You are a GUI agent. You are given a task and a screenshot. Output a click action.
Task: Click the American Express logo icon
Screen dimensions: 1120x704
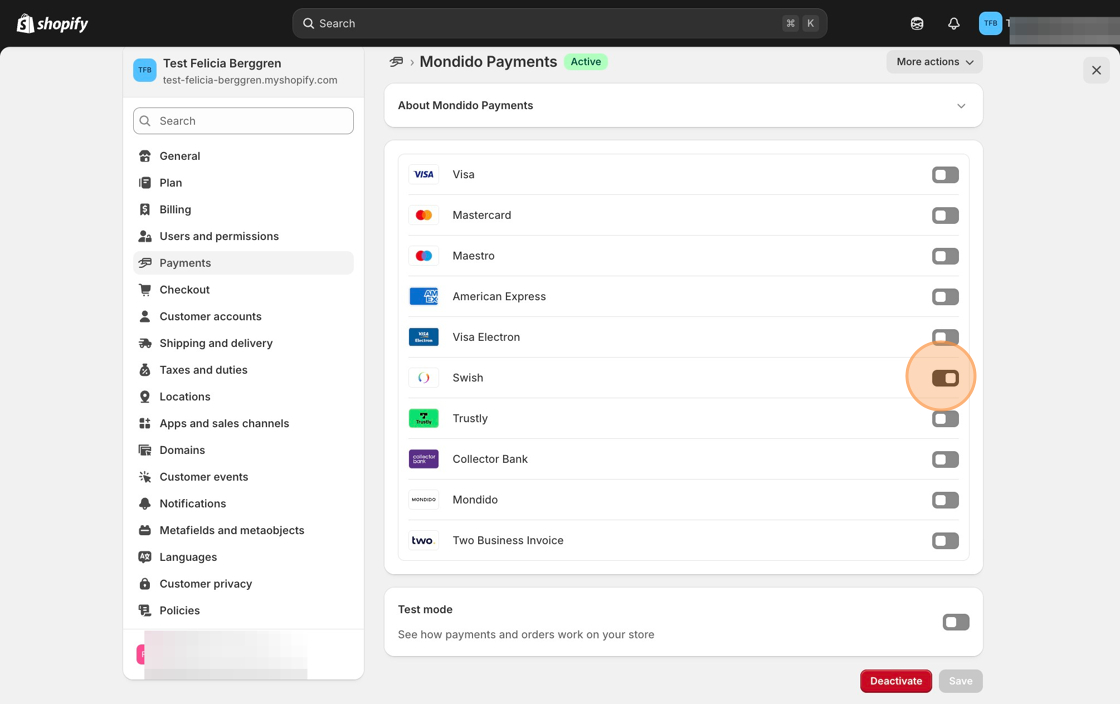pyautogui.click(x=424, y=296)
